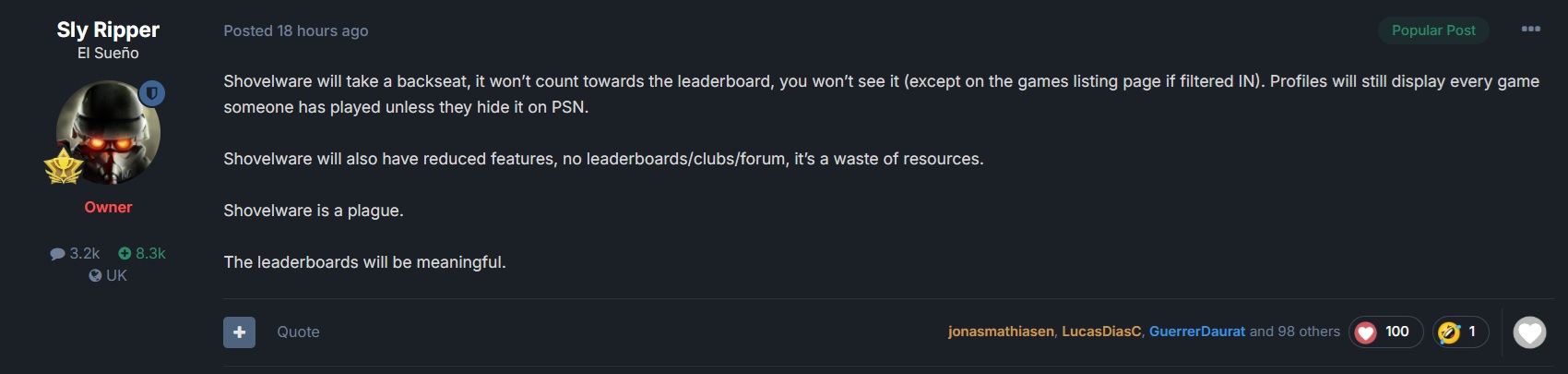Screen dimensions: 1568x374
Task: Click the heart reaction count of 100
Action: pyautogui.click(x=1385, y=332)
